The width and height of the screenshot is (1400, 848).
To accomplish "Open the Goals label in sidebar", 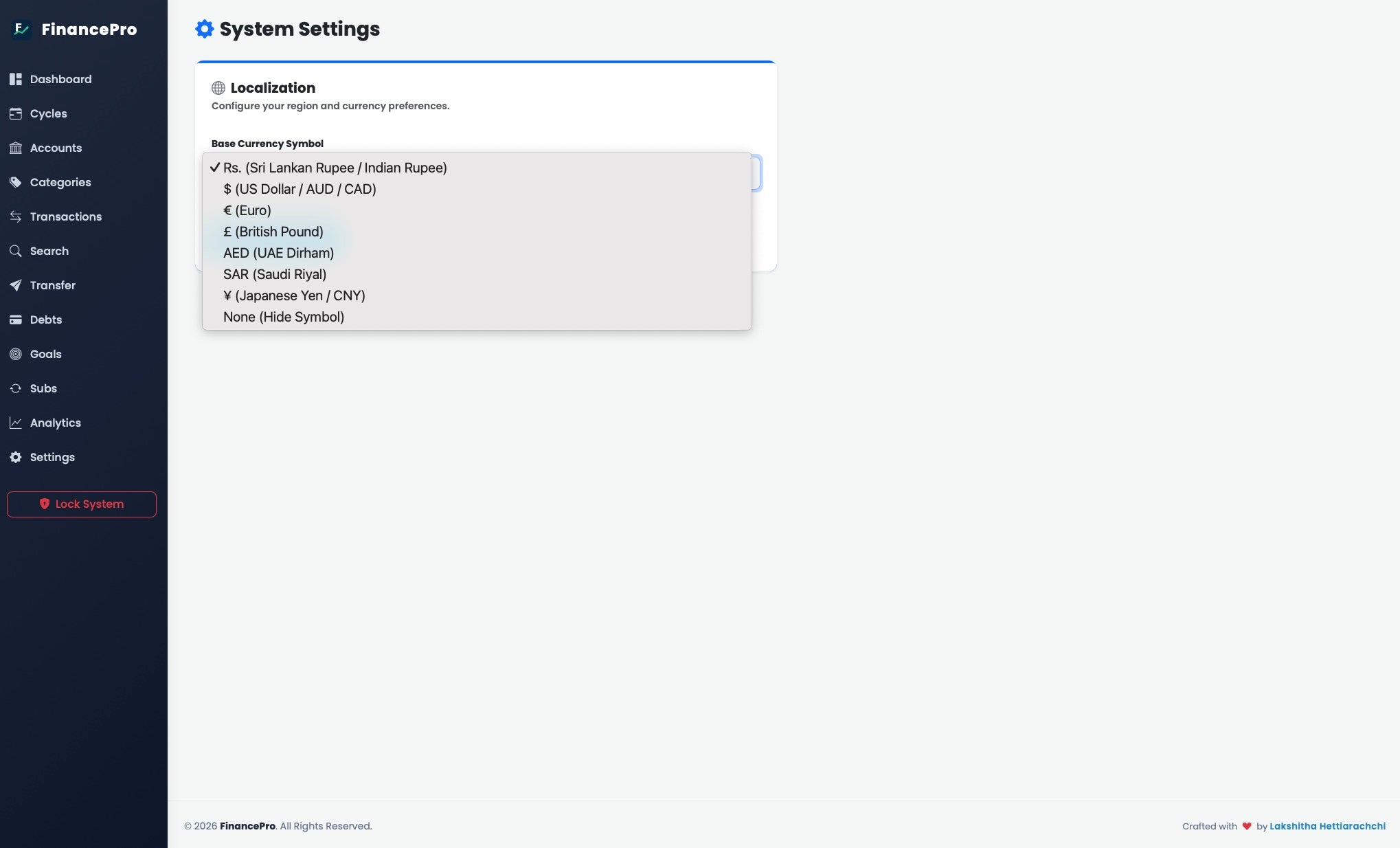I will point(46,354).
